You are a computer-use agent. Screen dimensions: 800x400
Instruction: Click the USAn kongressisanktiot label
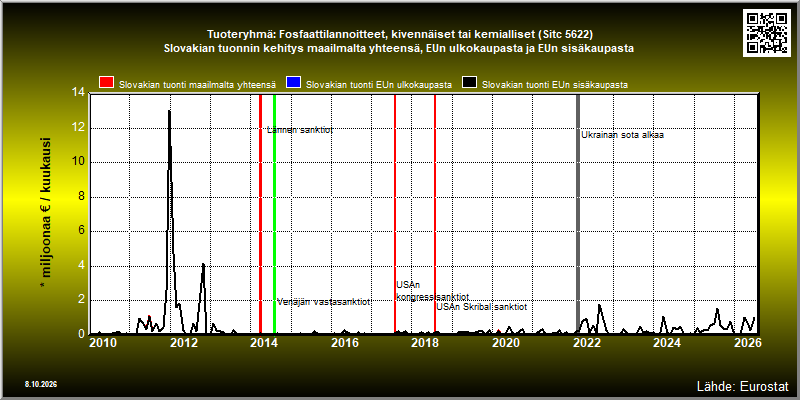click(433, 291)
